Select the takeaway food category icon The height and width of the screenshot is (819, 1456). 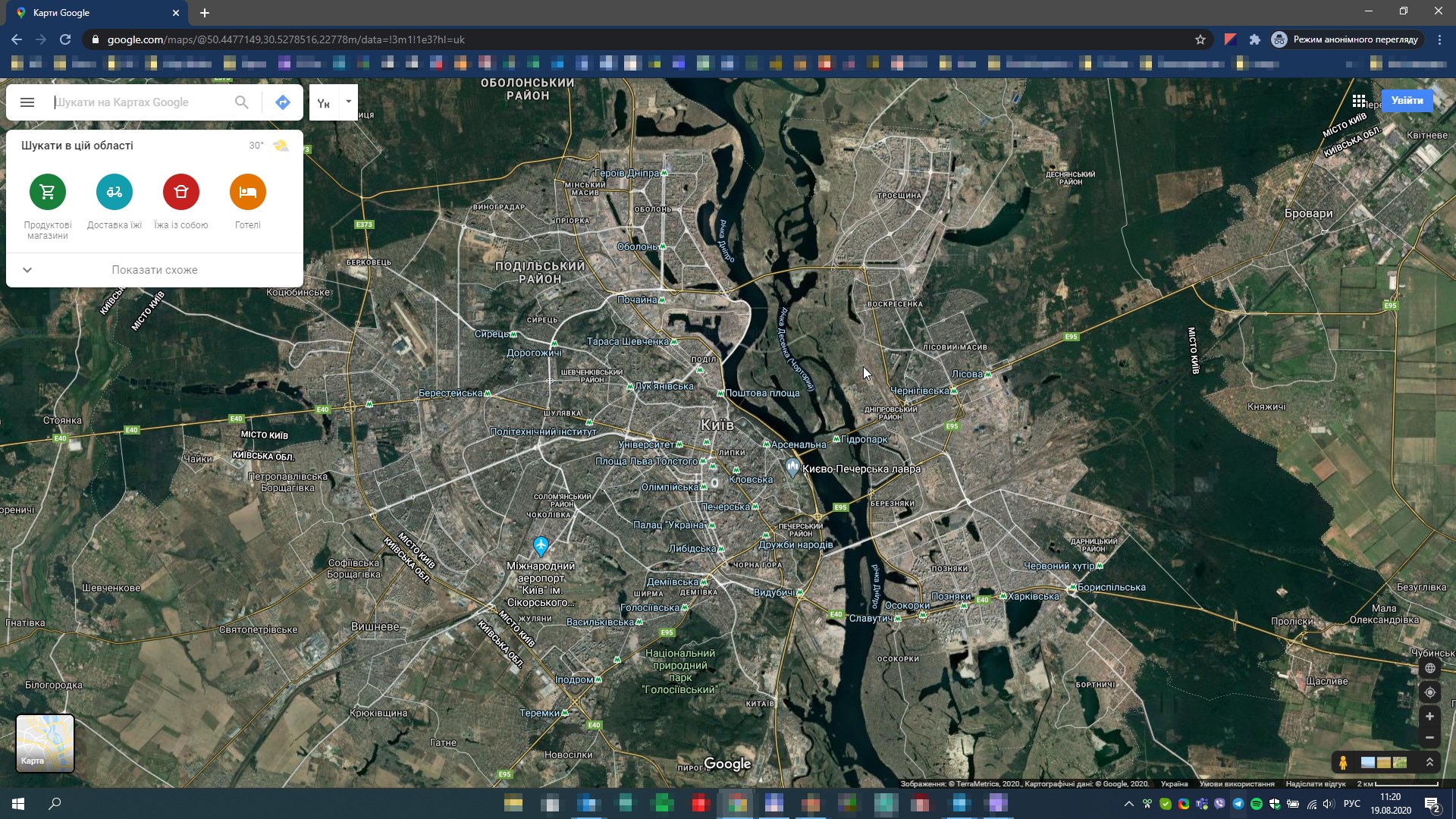coord(181,192)
